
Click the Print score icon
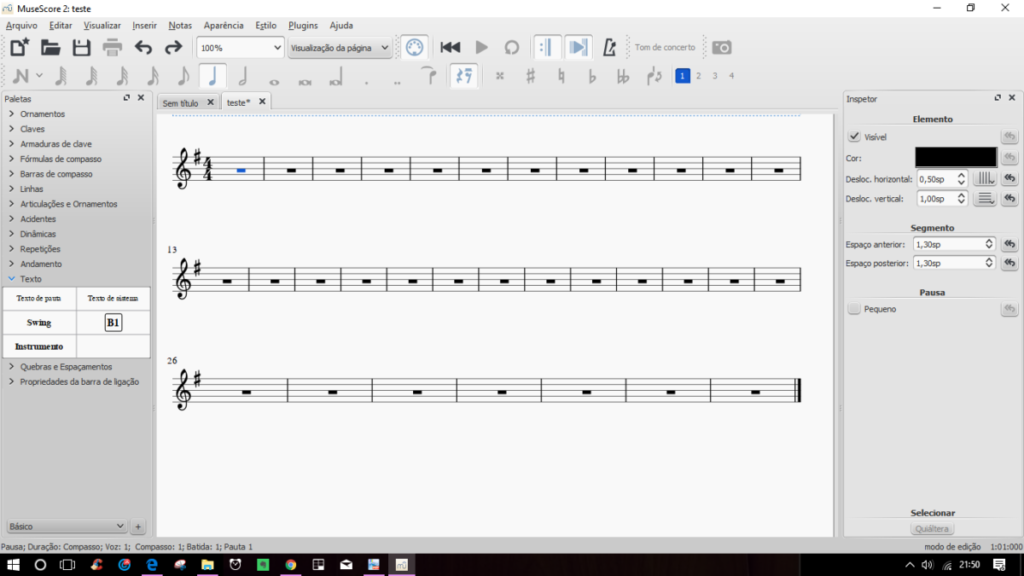(112, 47)
